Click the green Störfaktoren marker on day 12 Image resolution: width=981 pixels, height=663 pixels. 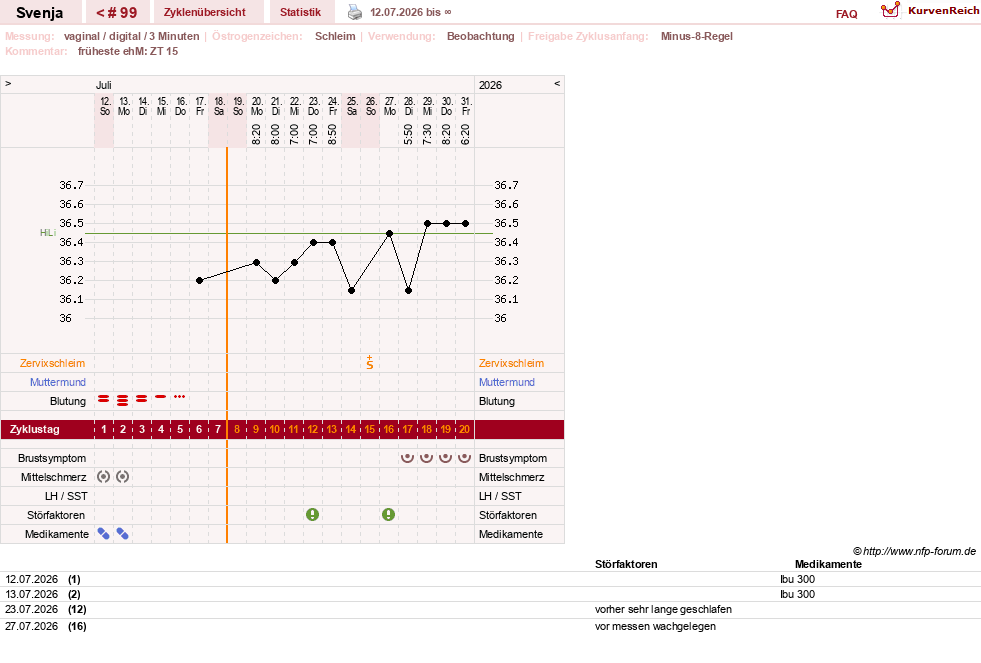tap(313, 515)
